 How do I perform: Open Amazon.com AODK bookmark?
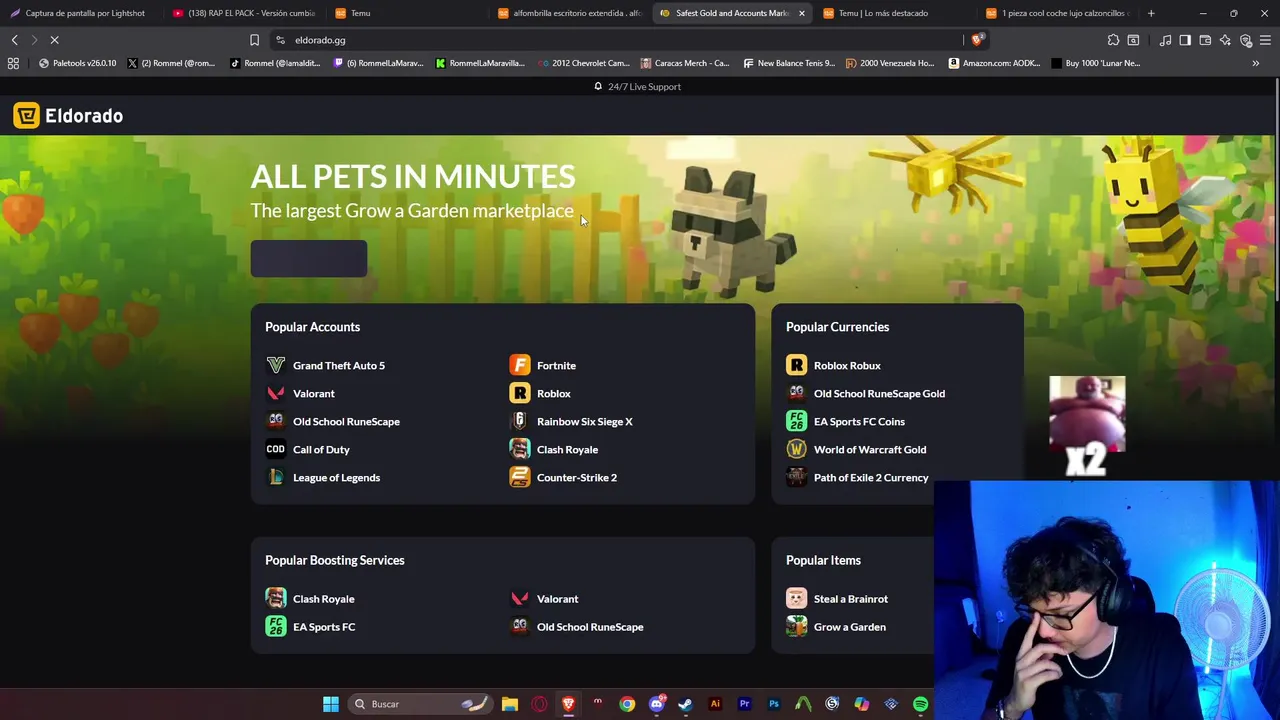(x=994, y=63)
